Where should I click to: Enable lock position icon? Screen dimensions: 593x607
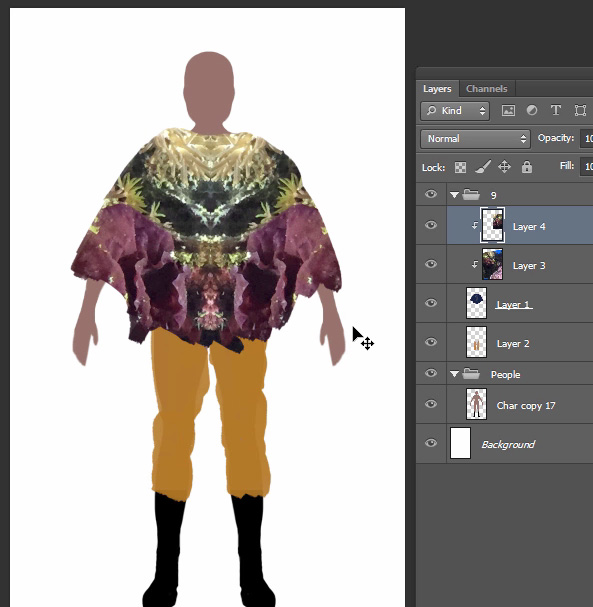(504, 167)
